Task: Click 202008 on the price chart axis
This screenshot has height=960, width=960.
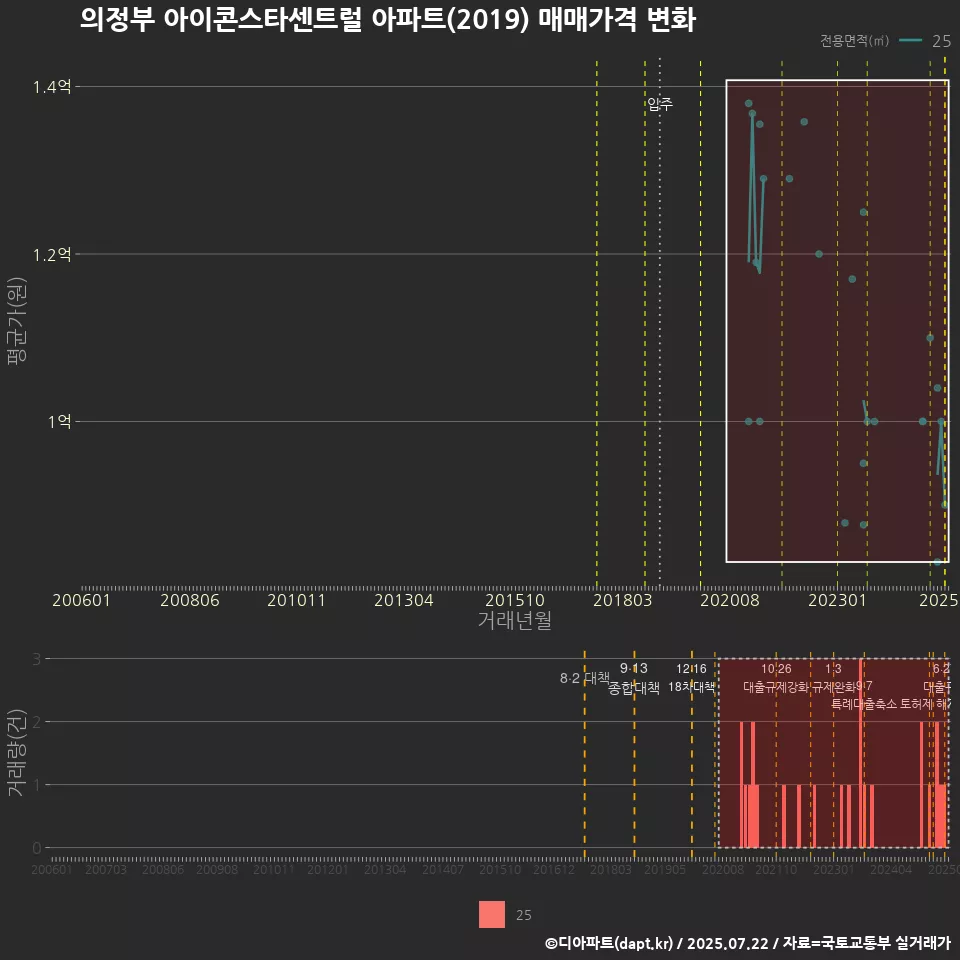Action: tap(730, 600)
